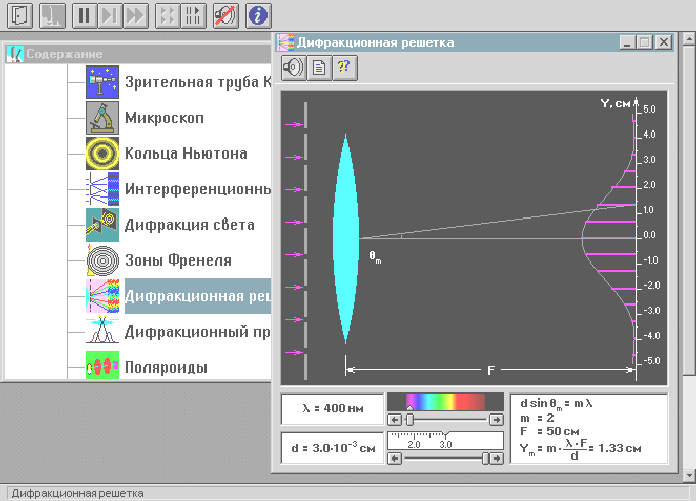Open the question mark help icon
Screen dimensions: 696x501
click(x=345, y=68)
